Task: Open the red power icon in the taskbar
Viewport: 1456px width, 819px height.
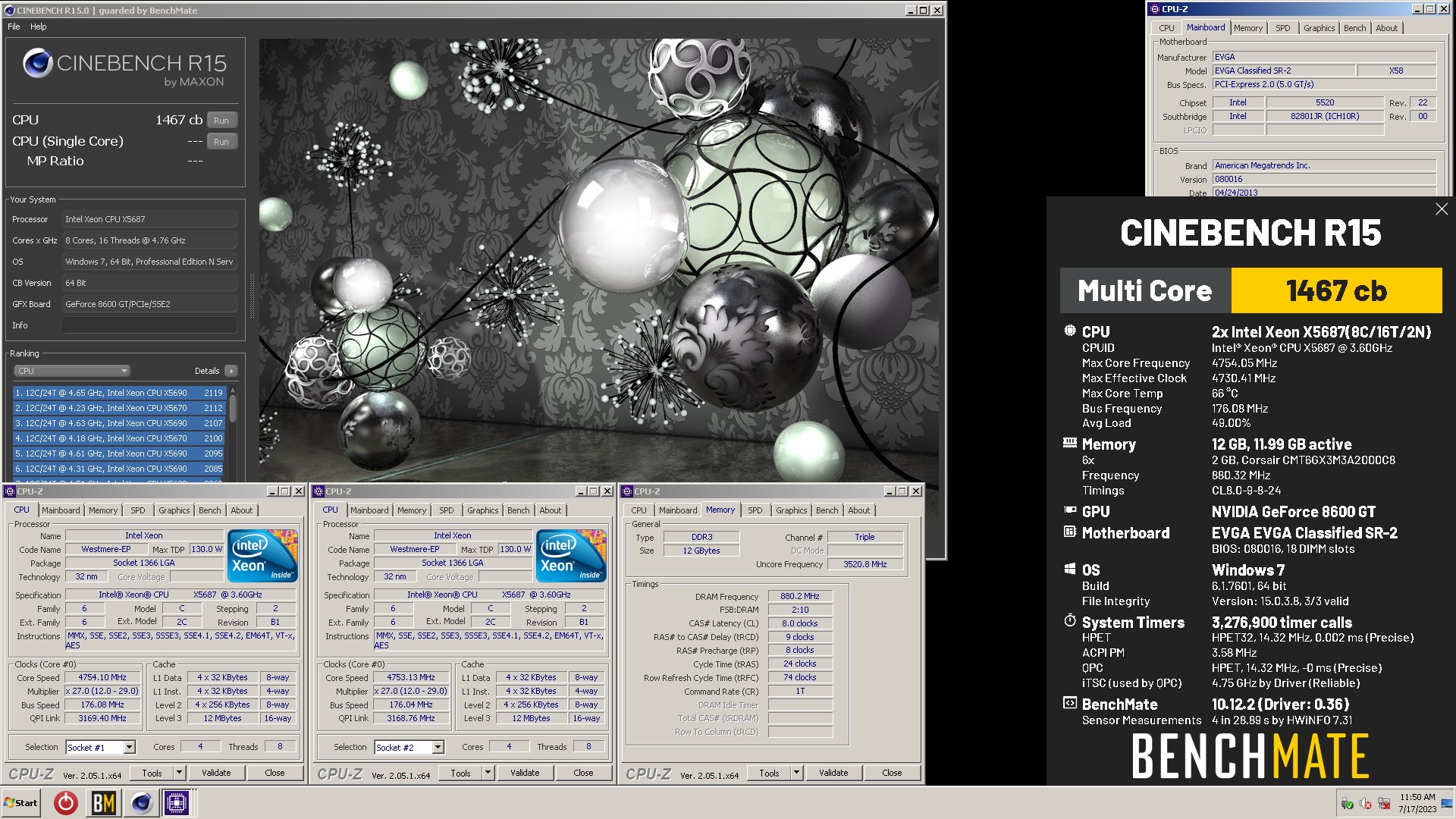Action: 66,802
